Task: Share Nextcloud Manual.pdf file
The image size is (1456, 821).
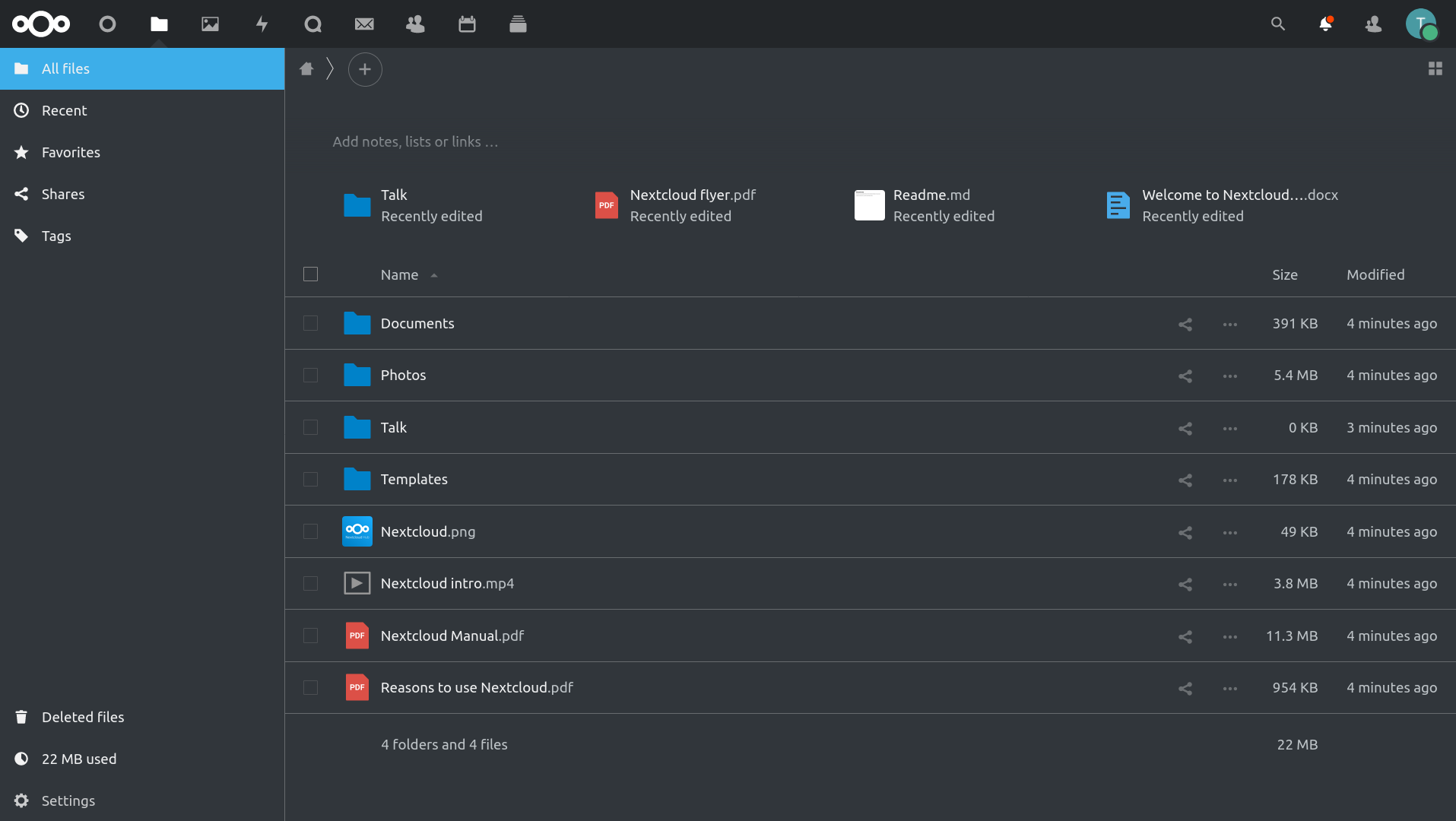Action: [x=1185, y=636]
